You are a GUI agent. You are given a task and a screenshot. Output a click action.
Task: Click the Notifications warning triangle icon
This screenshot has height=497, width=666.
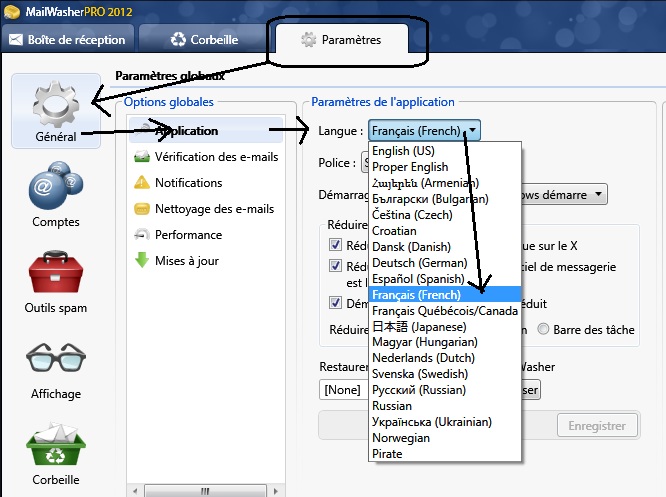(x=142, y=183)
